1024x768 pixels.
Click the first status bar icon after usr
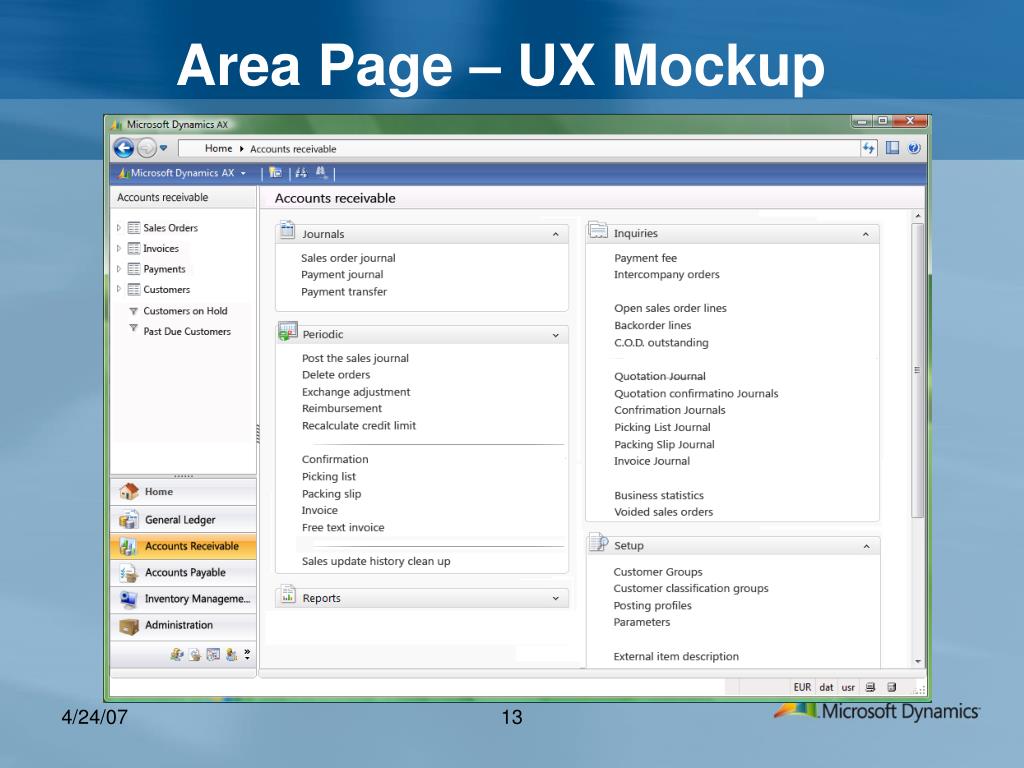coord(870,687)
